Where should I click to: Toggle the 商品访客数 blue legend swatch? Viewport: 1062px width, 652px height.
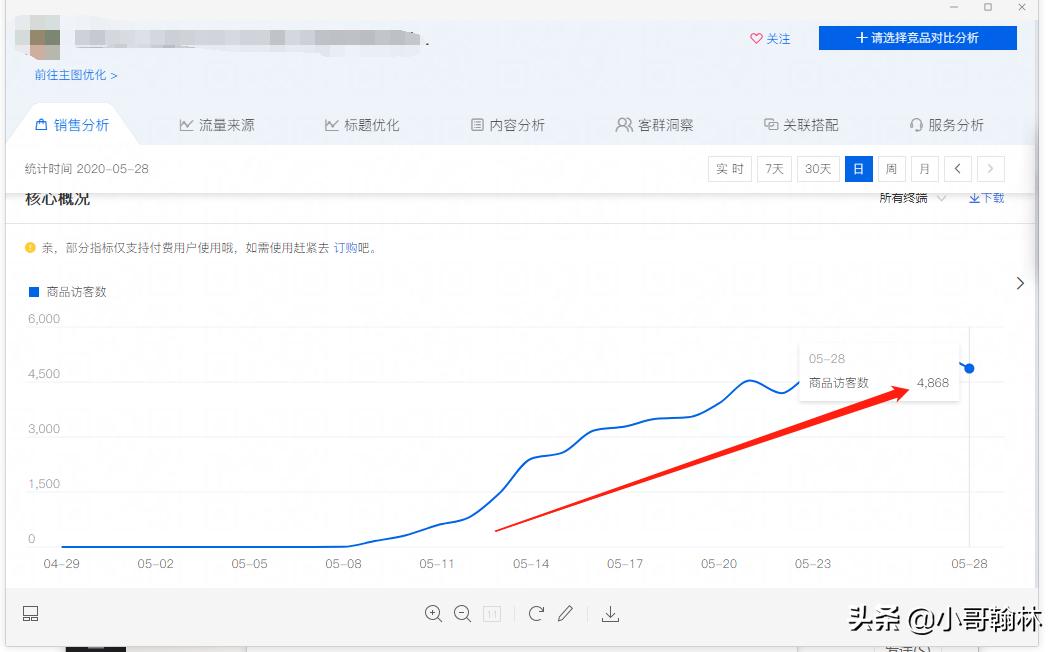point(32,291)
